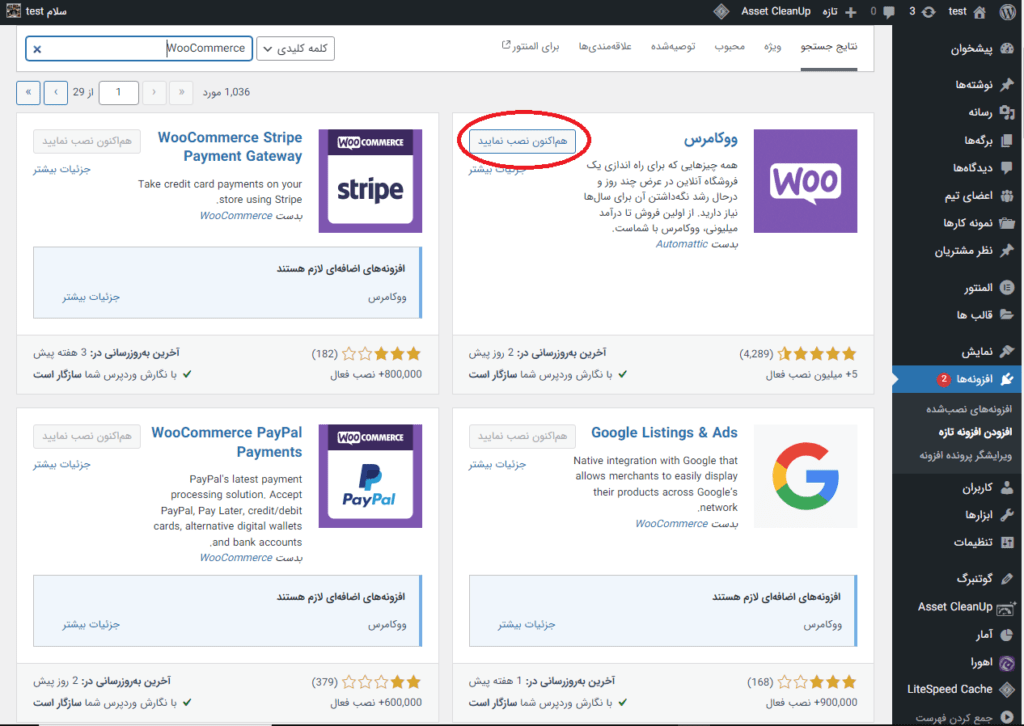The height and width of the screenshot is (726, 1024).
Task: Open Asset CleanUp in the top admin bar
Action: point(776,11)
